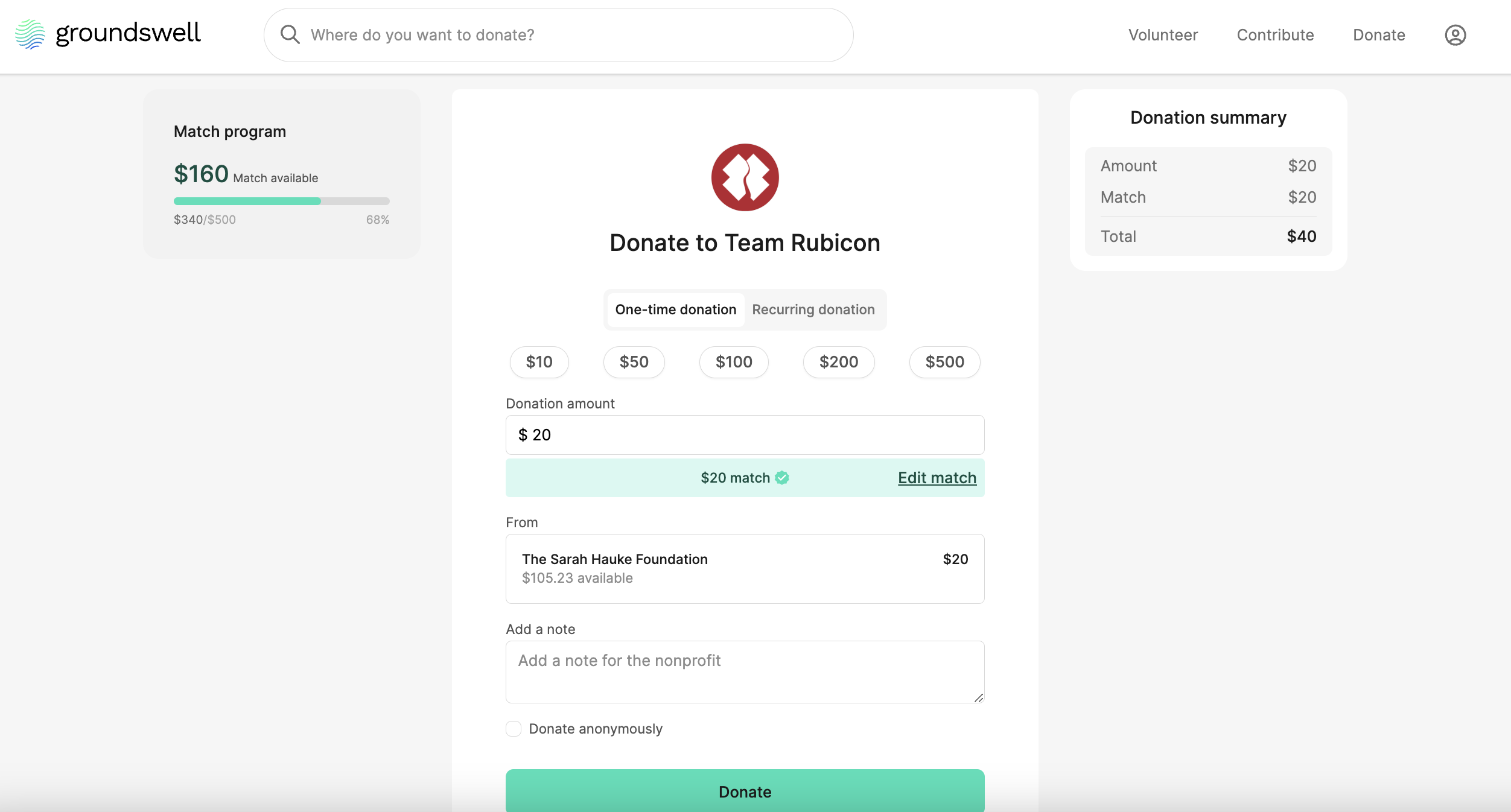Image resolution: width=1511 pixels, height=812 pixels.
Task: Select the $100 preset amount
Action: click(734, 362)
